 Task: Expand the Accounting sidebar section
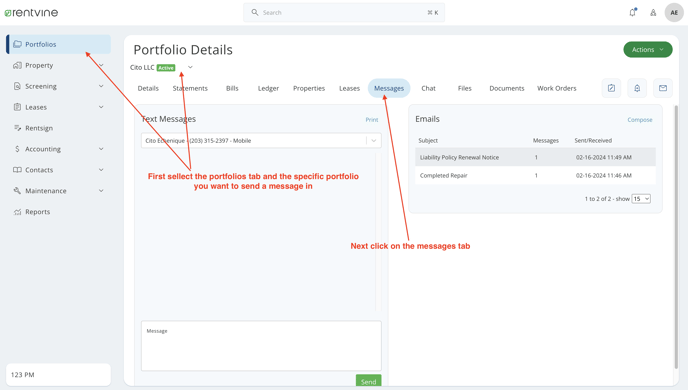101,149
